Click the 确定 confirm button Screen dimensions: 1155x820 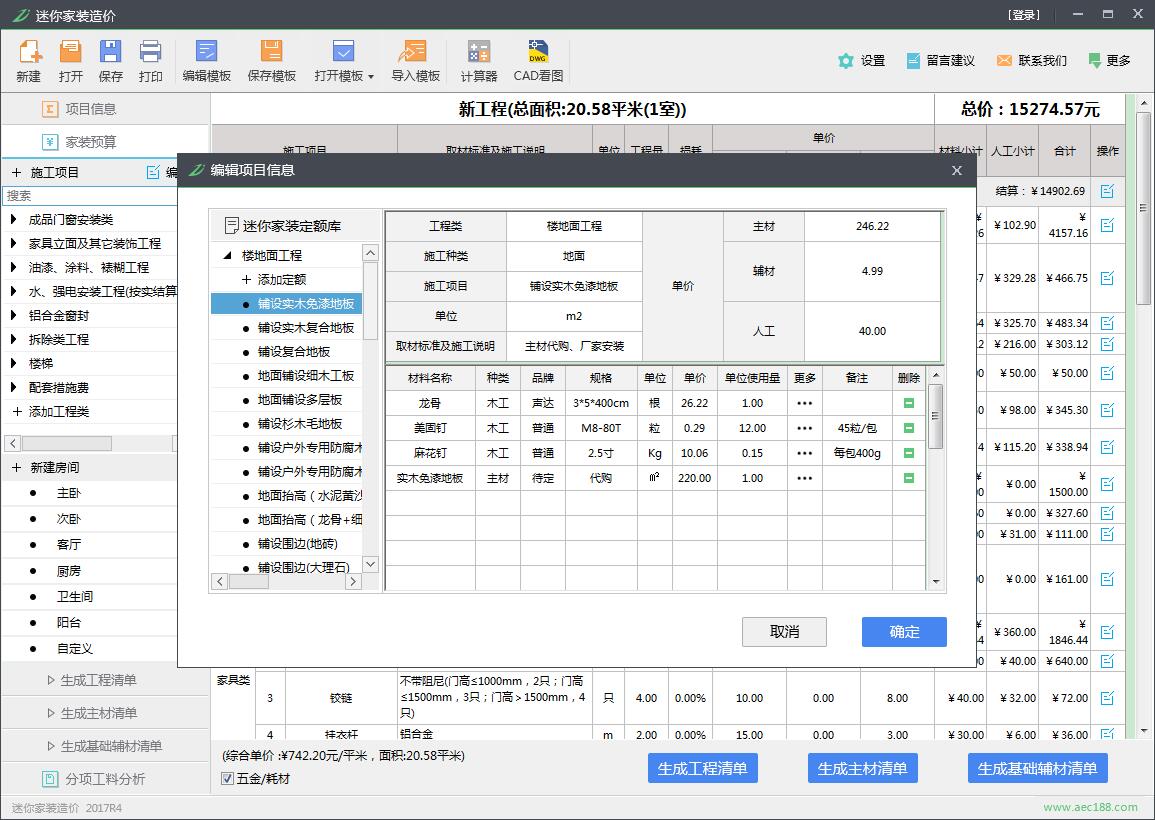pos(903,631)
